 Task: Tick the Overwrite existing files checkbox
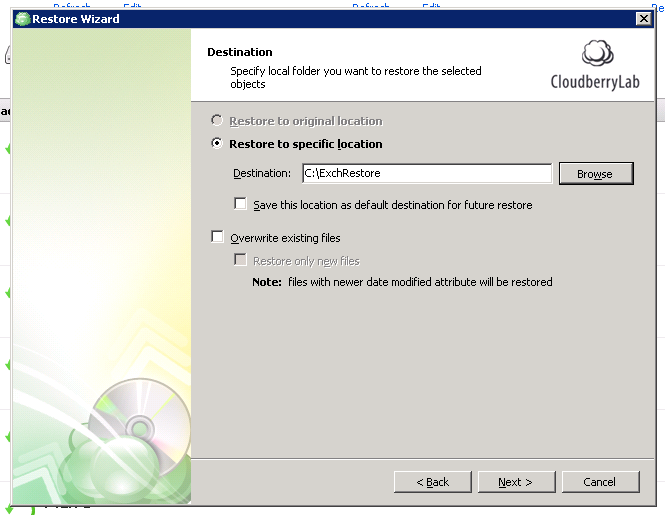coord(217,238)
